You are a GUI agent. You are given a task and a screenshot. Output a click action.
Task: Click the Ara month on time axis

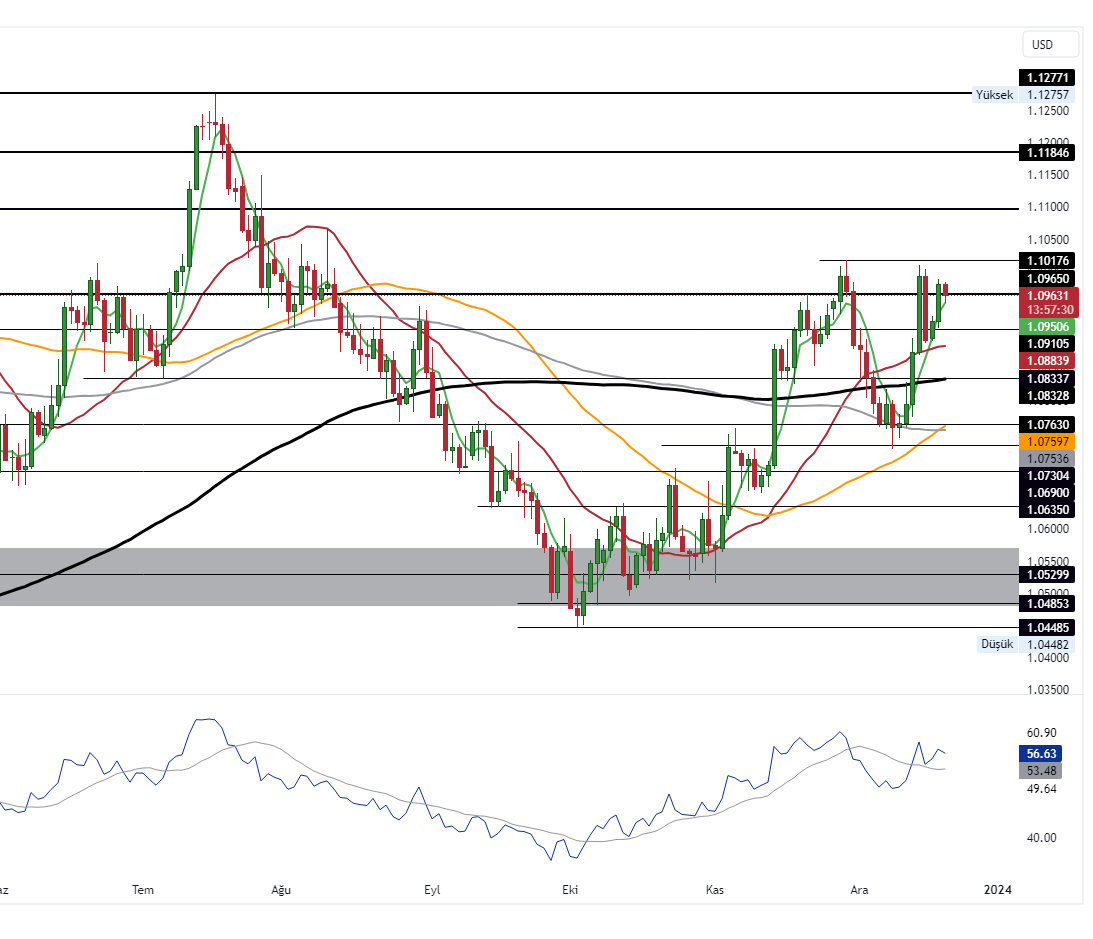(x=858, y=889)
